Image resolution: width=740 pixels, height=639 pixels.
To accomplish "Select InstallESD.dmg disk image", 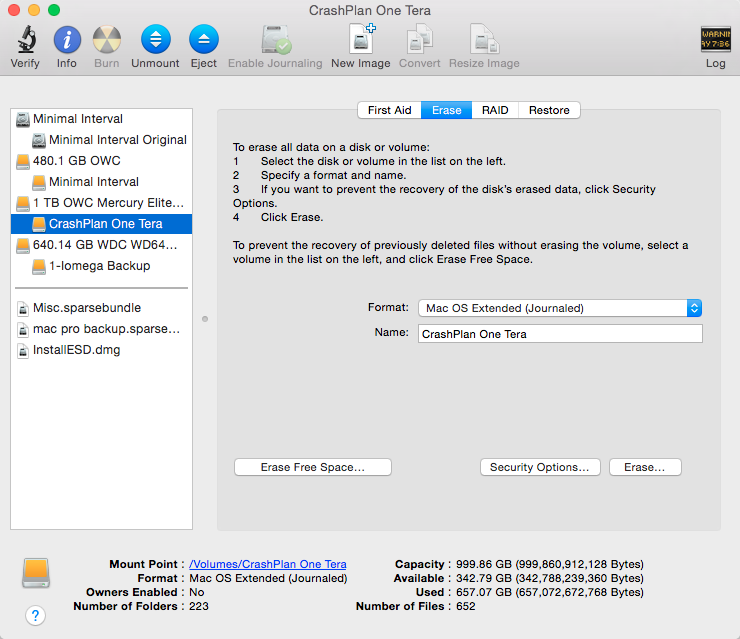I will click(101, 350).
